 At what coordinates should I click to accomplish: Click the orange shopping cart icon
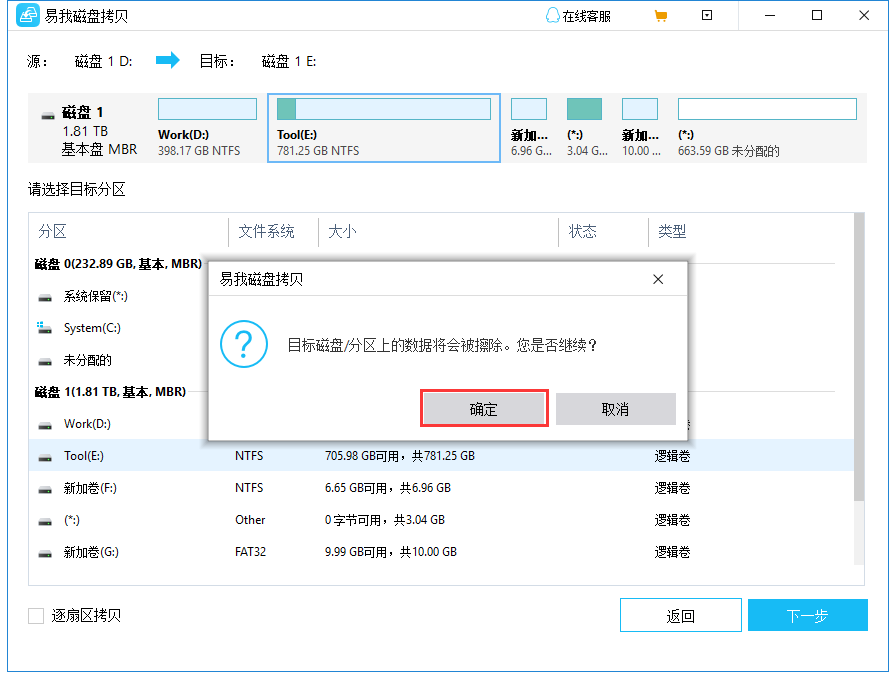pyautogui.click(x=661, y=15)
